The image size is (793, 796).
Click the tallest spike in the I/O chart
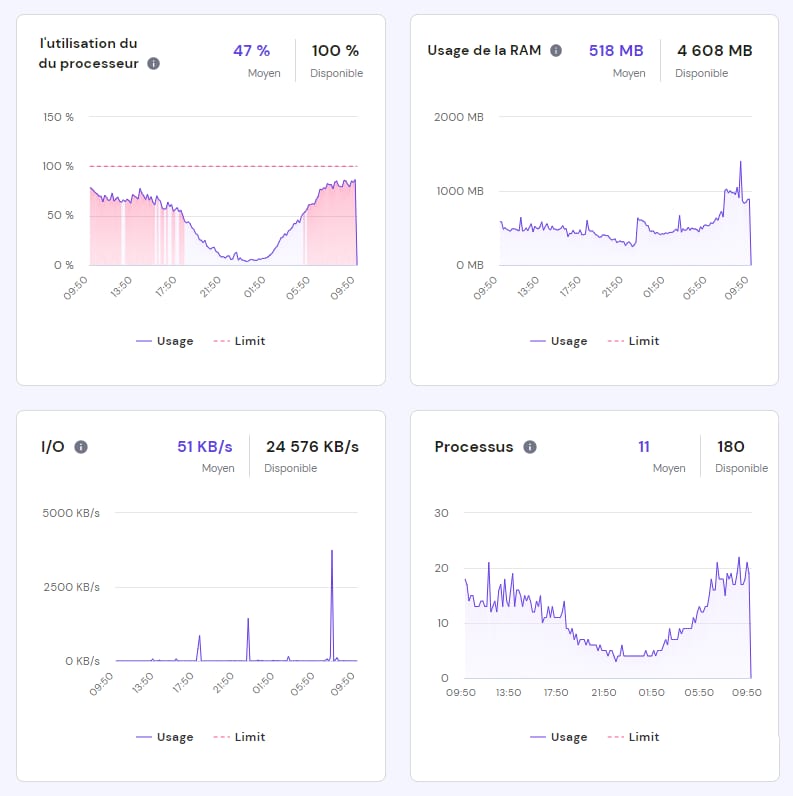(x=332, y=552)
